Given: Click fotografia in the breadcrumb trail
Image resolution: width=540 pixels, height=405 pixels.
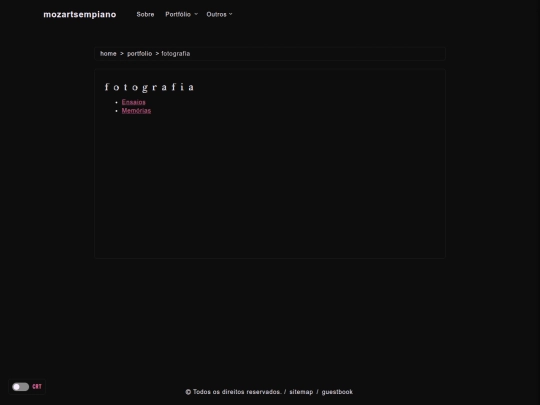Looking at the screenshot, I should tap(176, 54).
